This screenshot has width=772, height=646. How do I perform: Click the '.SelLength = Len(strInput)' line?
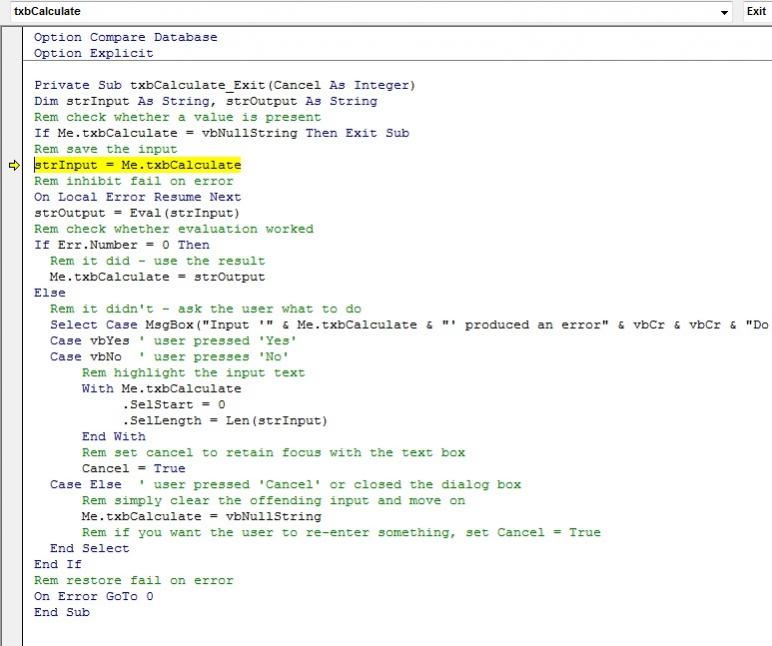click(225, 420)
